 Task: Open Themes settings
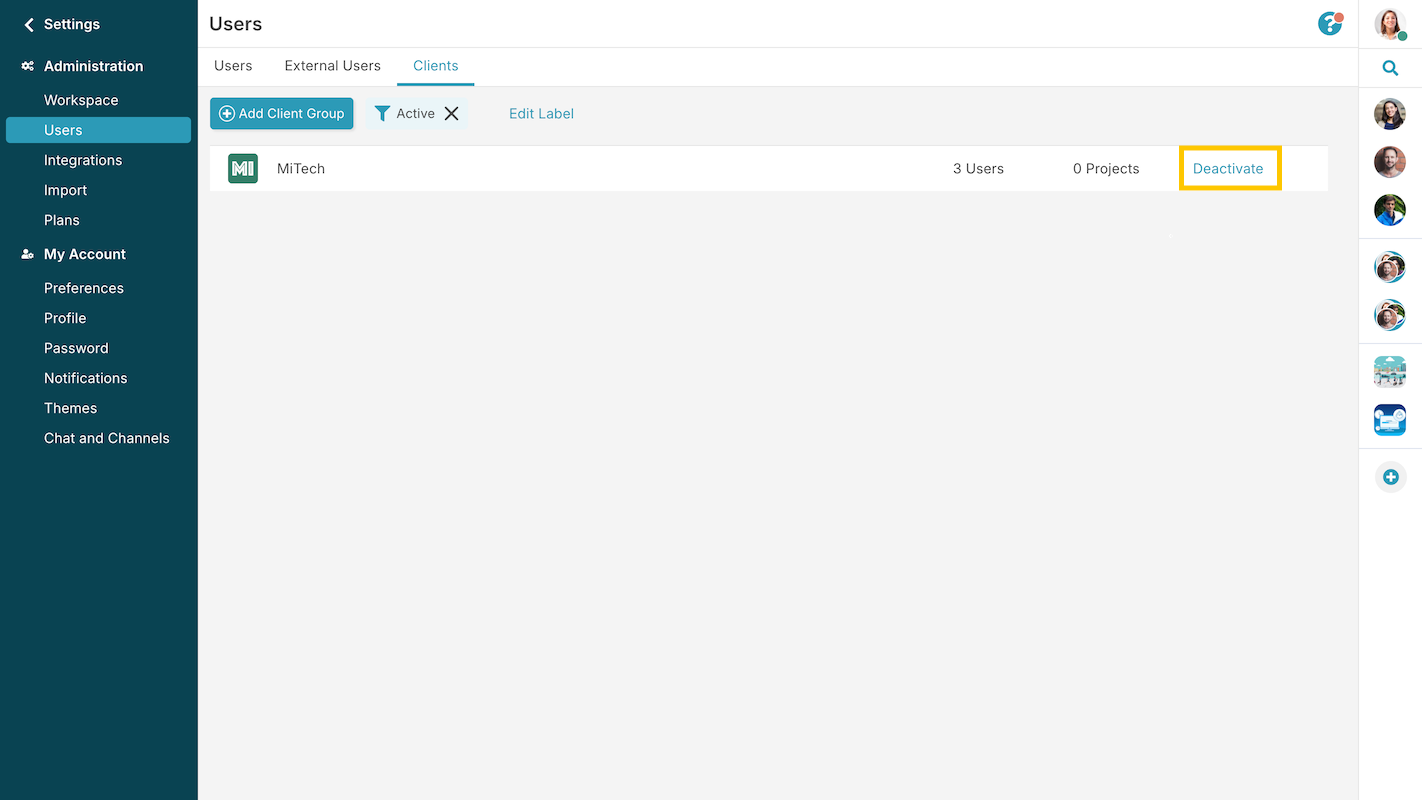coord(70,408)
